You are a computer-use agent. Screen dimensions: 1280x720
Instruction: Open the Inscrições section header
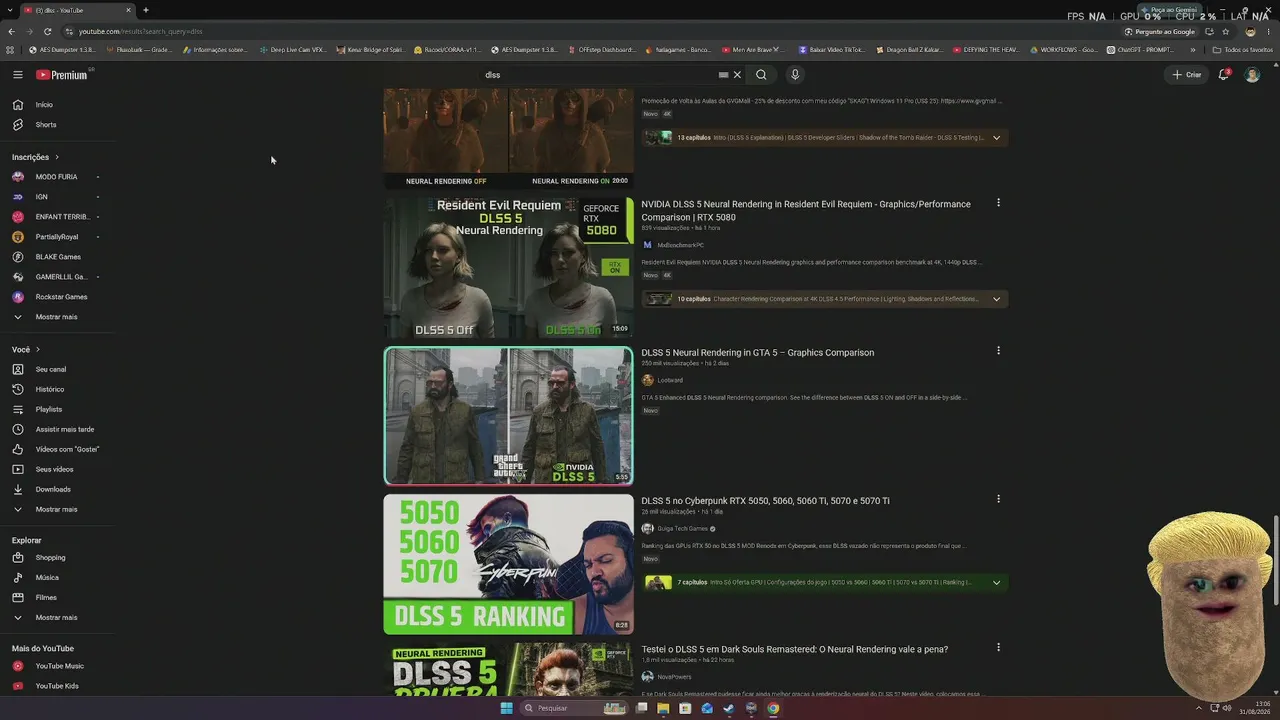click(x=36, y=157)
